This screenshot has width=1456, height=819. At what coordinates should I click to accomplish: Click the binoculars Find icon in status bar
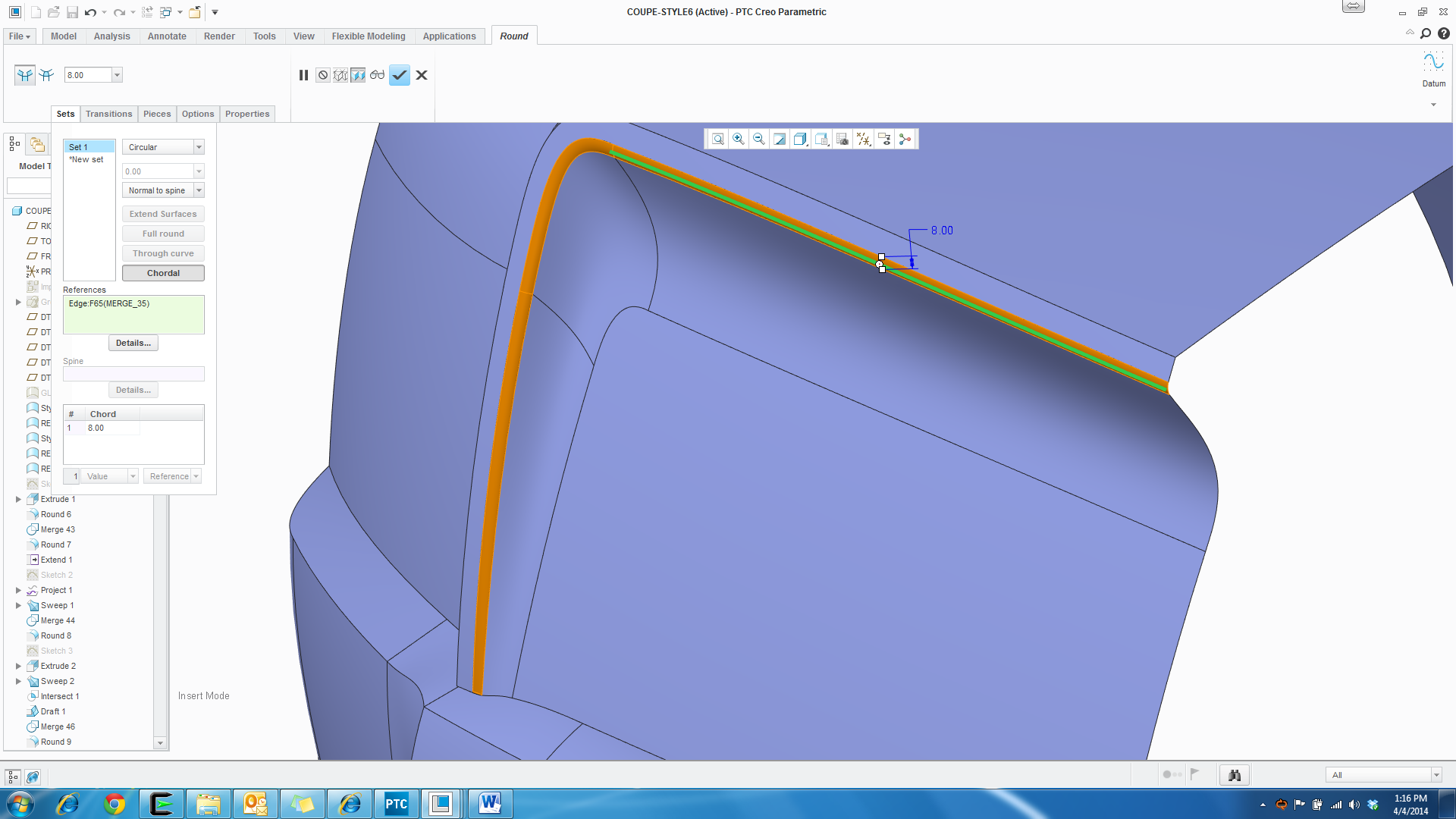click(x=1235, y=774)
